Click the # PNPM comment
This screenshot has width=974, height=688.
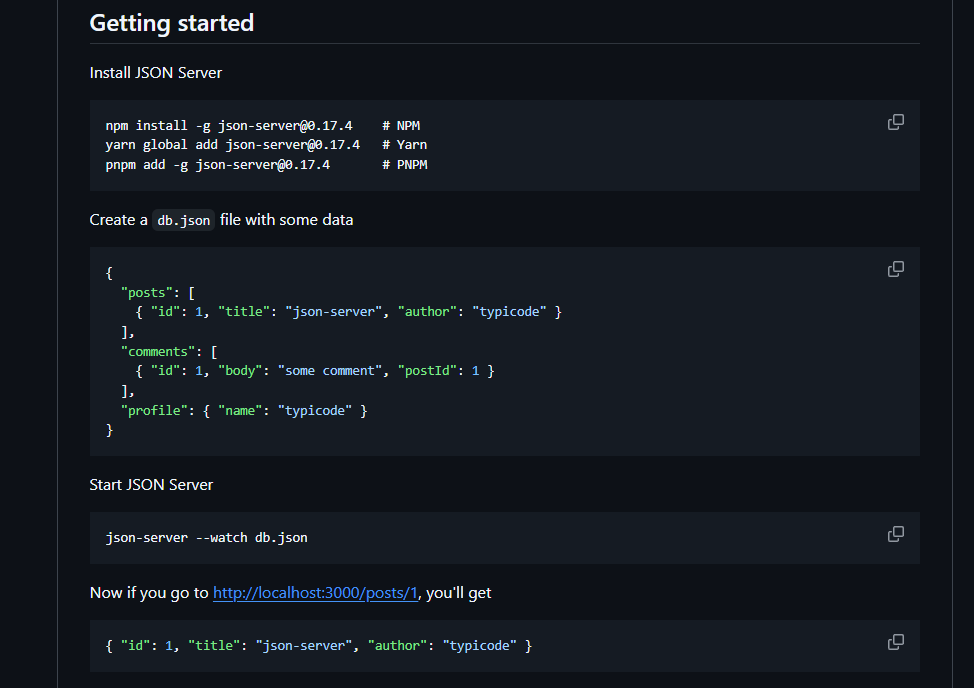pos(404,164)
